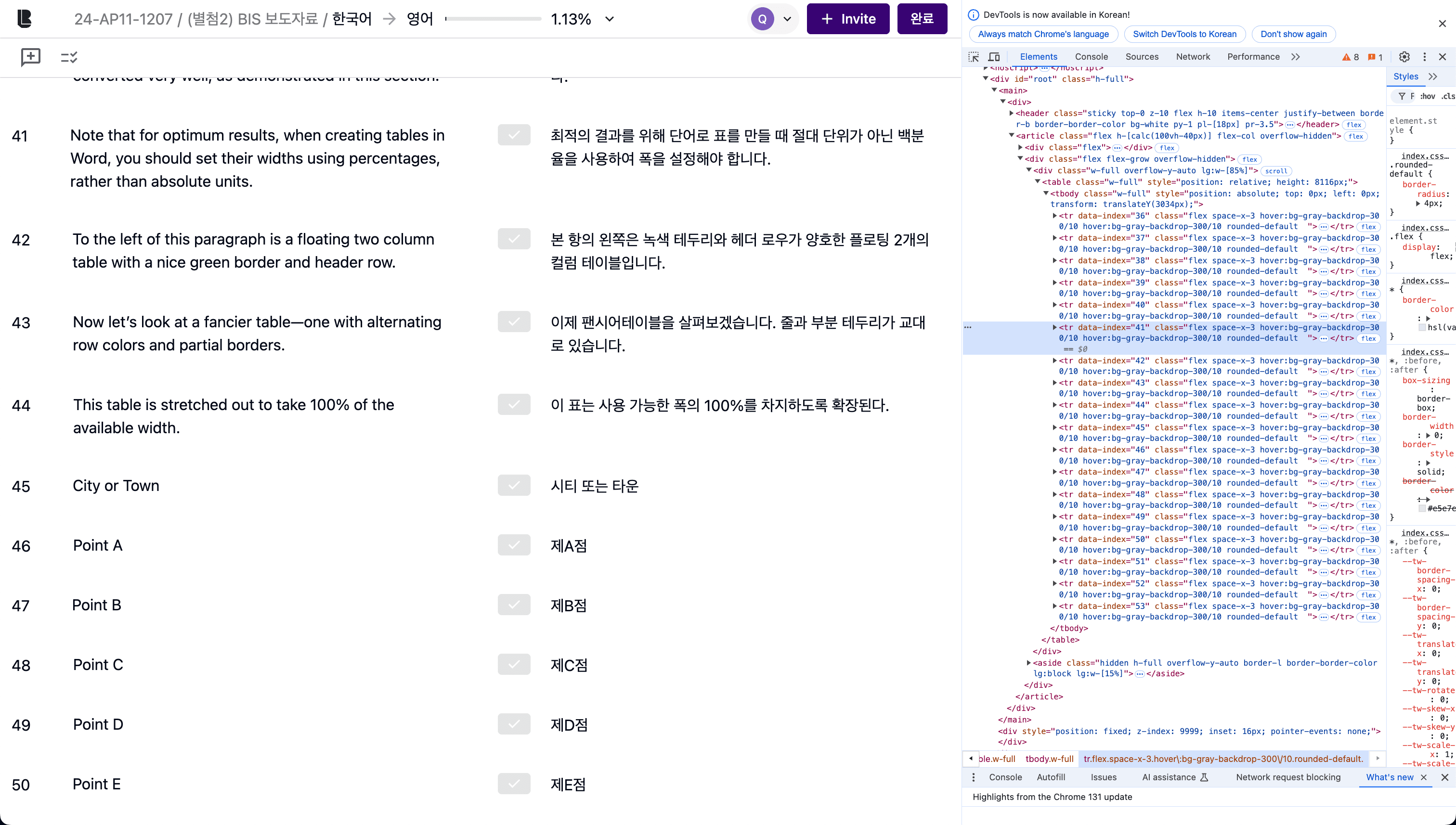Show more Styles pane tabs chevron
Image resolution: width=1456 pixels, height=825 pixels.
click(1433, 77)
